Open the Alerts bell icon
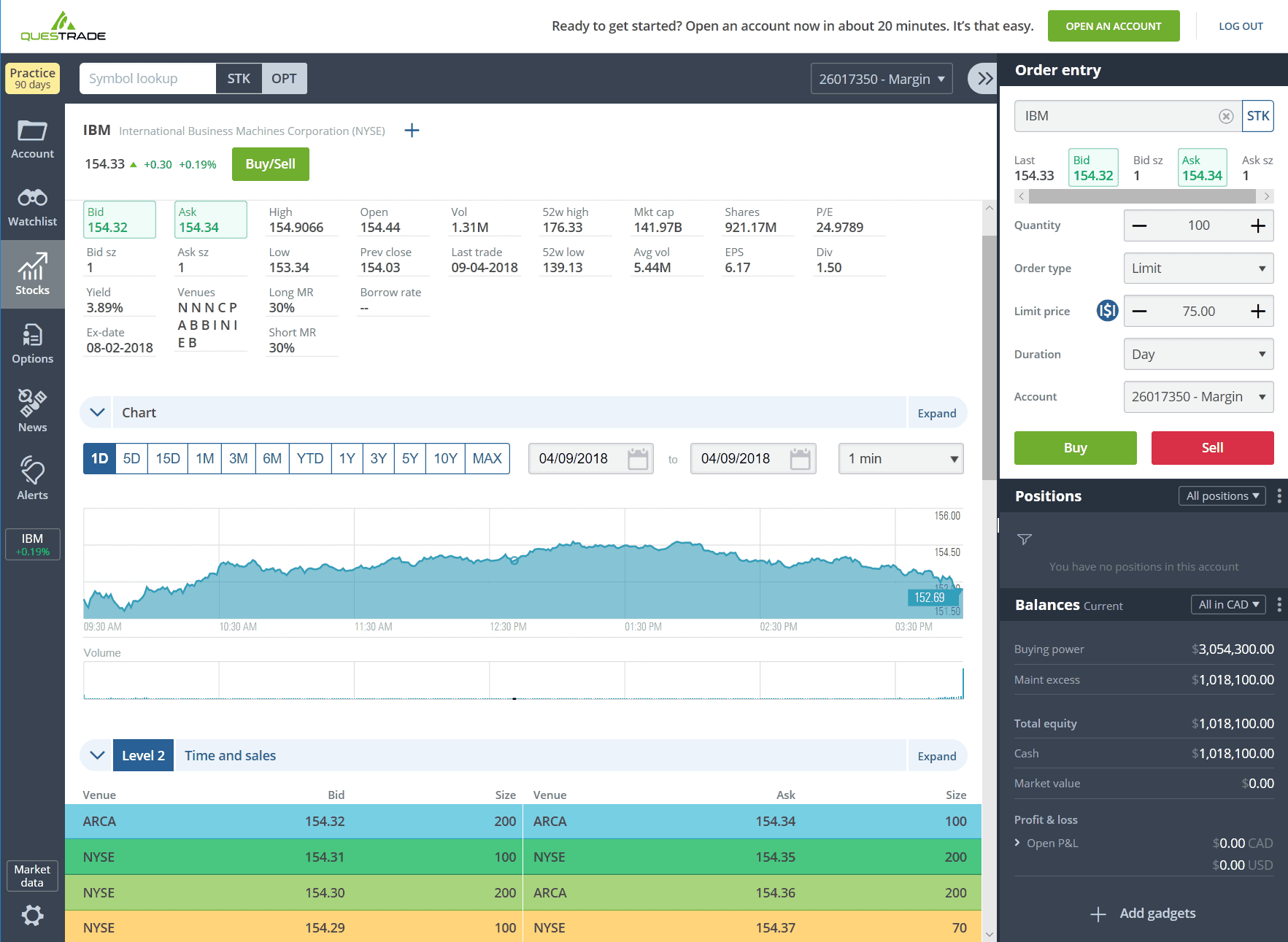This screenshot has height=942, width=1288. point(32,471)
